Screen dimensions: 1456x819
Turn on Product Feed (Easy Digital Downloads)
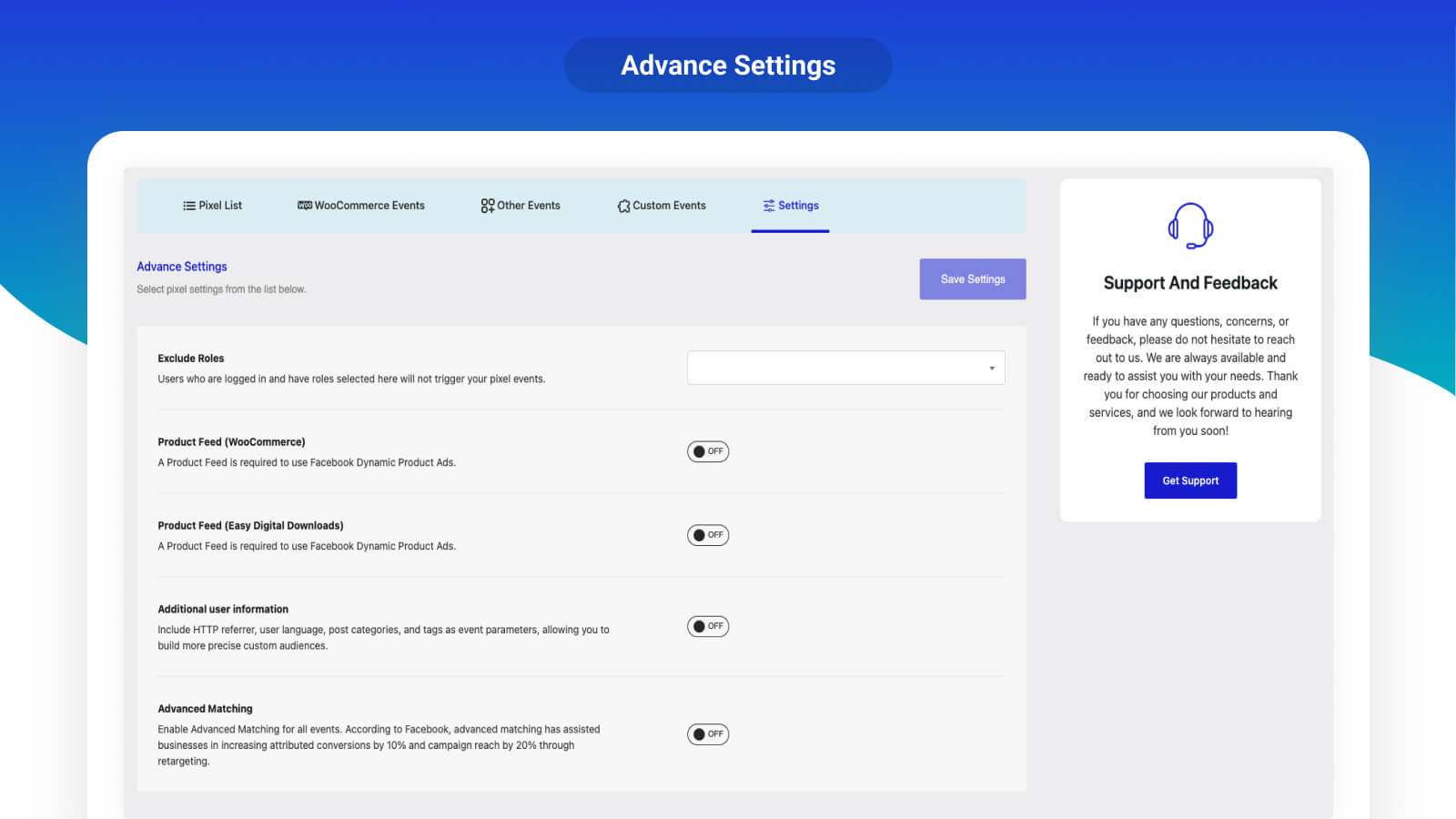tap(708, 535)
